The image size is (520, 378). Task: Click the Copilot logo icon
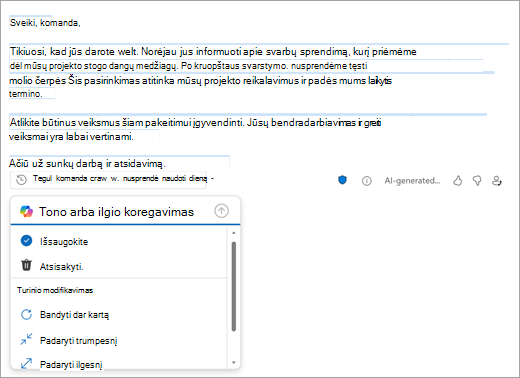coord(26,211)
